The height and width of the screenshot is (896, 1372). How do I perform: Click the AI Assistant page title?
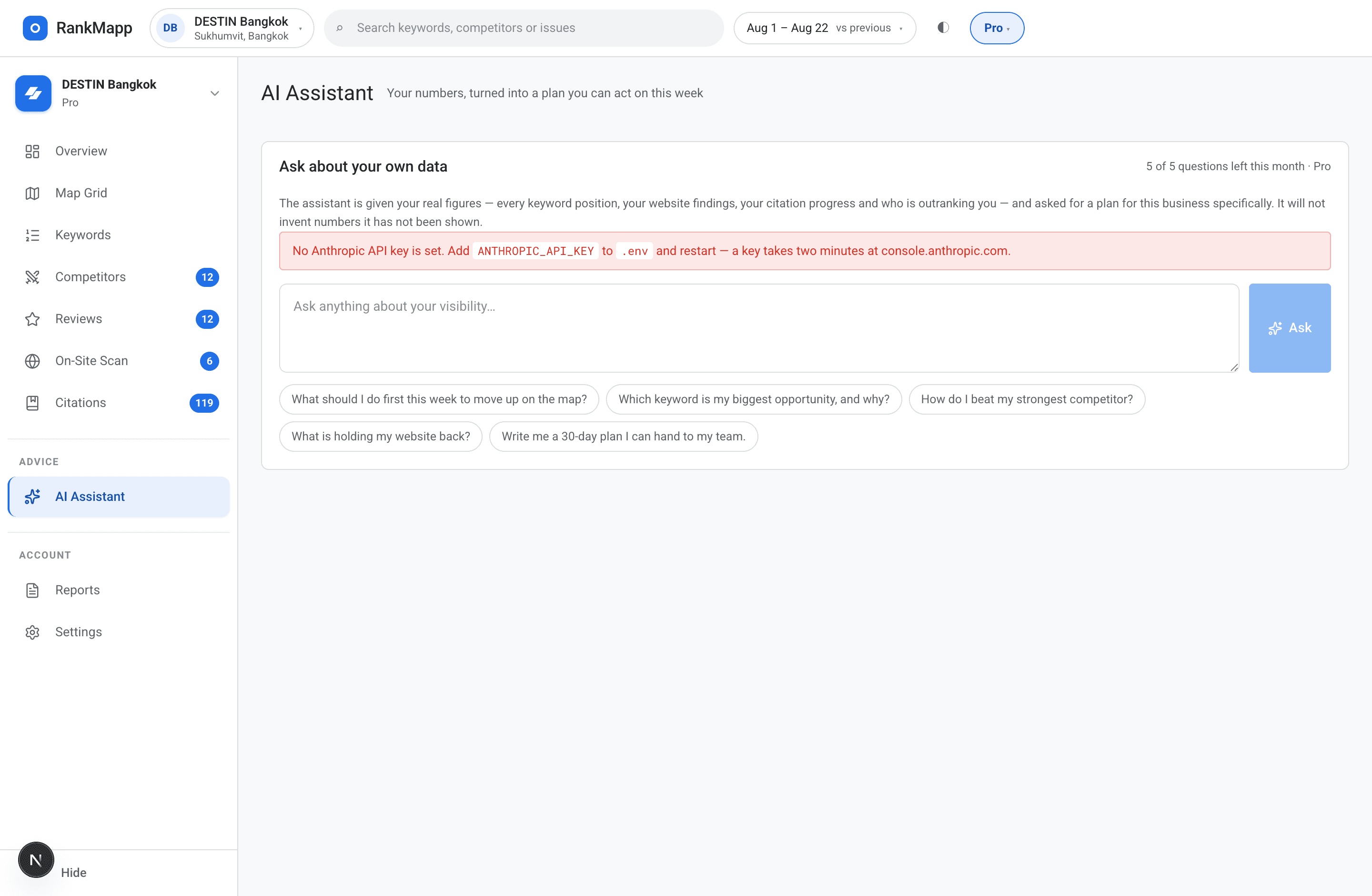pyautogui.click(x=317, y=93)
